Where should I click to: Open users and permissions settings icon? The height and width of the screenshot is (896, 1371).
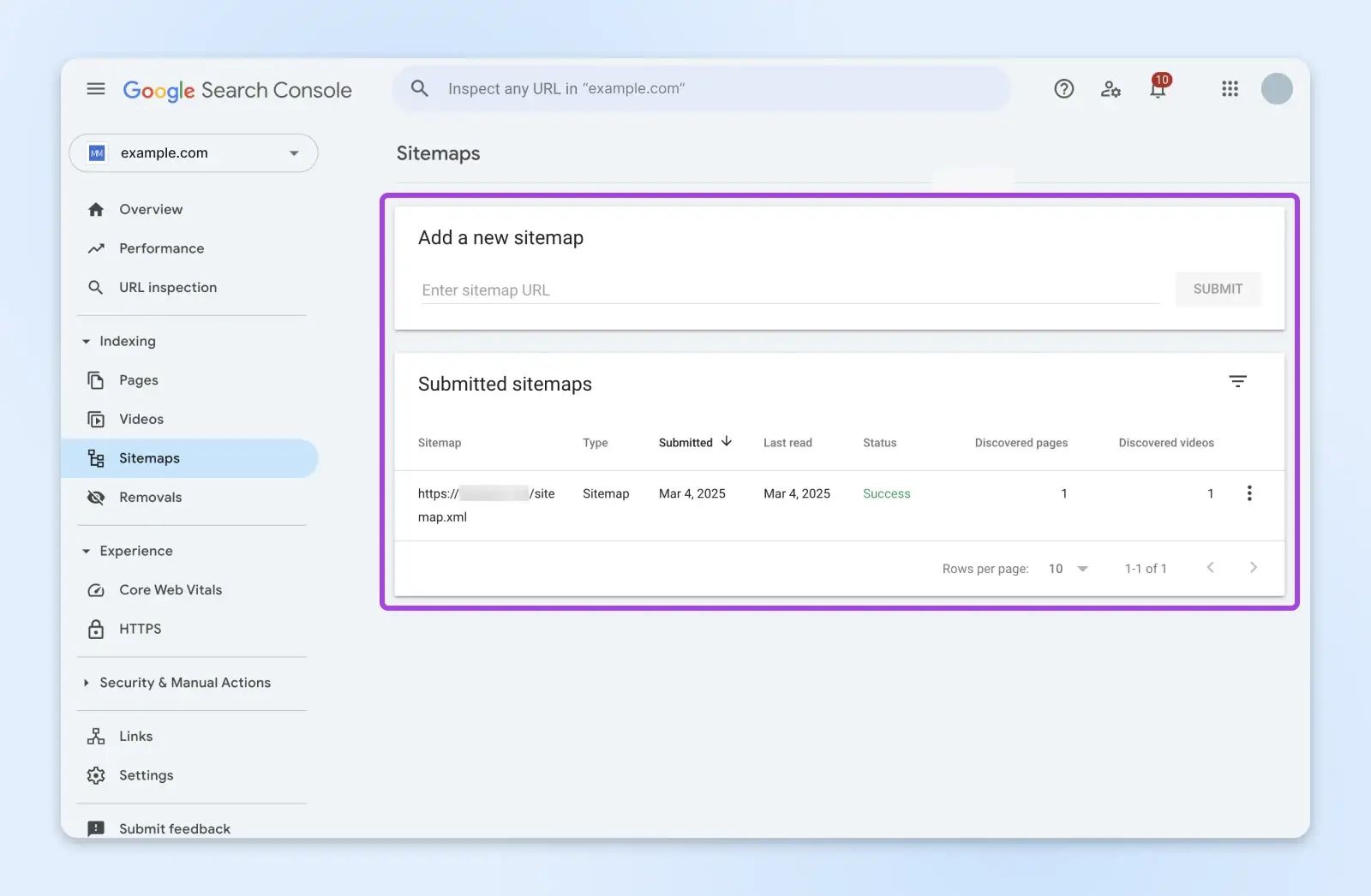click(1111, 89)
